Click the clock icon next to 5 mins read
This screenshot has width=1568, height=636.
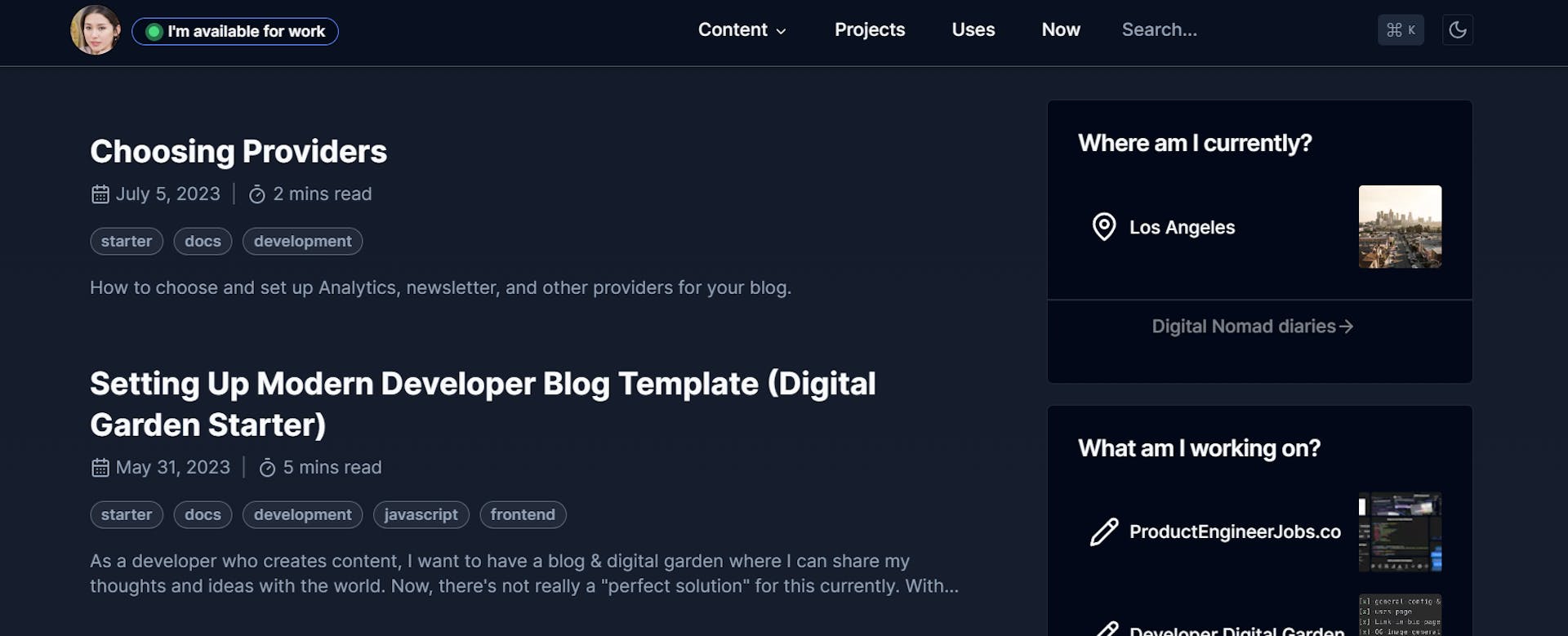267,468
